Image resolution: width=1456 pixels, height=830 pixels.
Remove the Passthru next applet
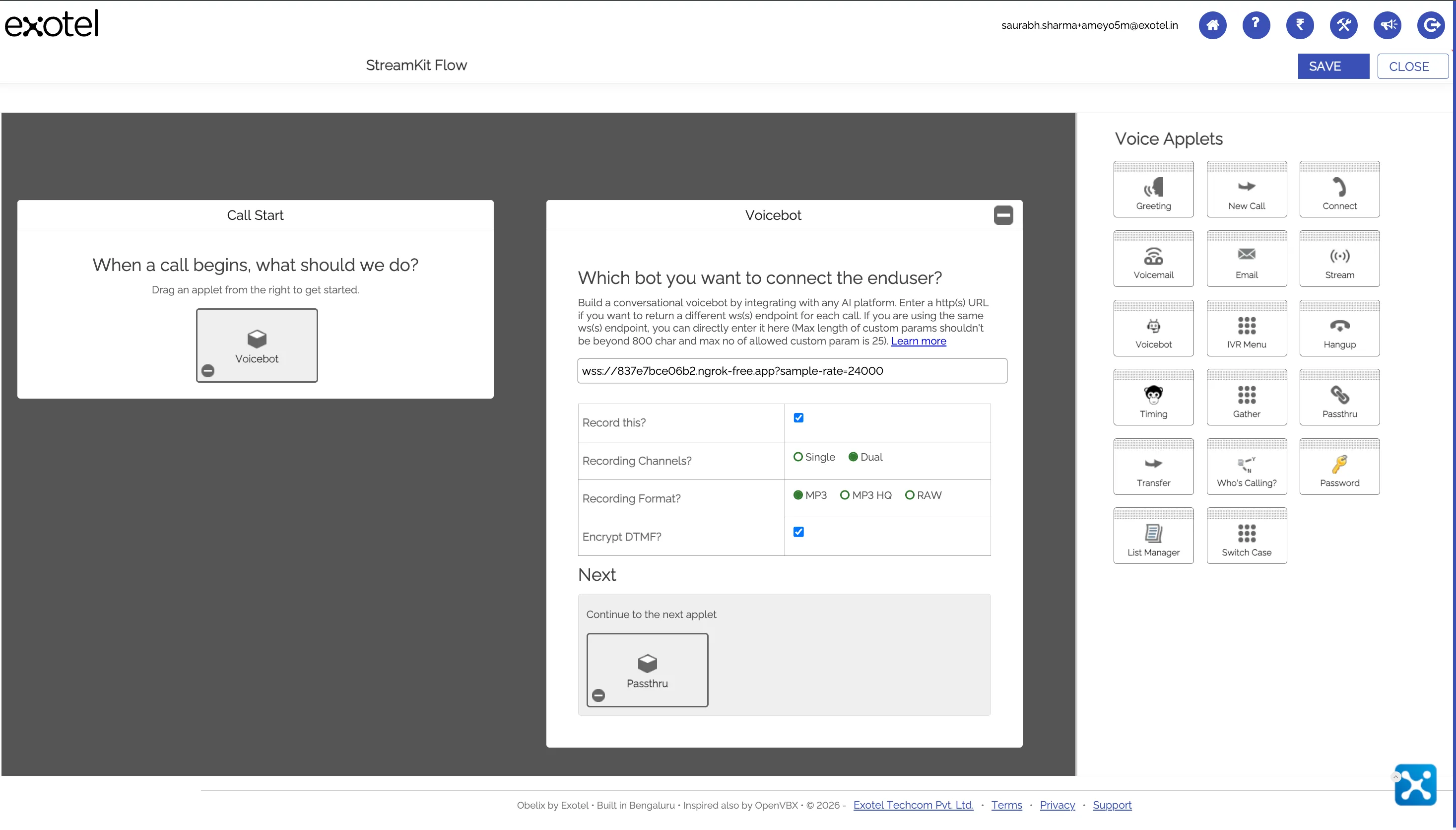(x=598, y=695)
